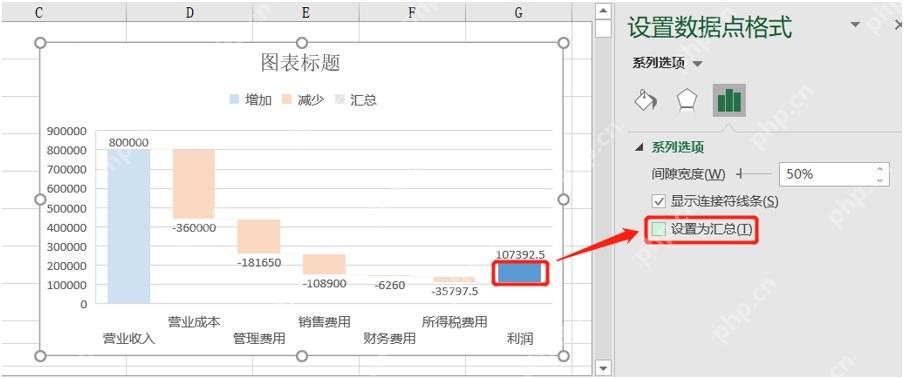Screen dimensions: 904x379
Task: Click the vertical scrollbar down arrow
Action: 603,367
